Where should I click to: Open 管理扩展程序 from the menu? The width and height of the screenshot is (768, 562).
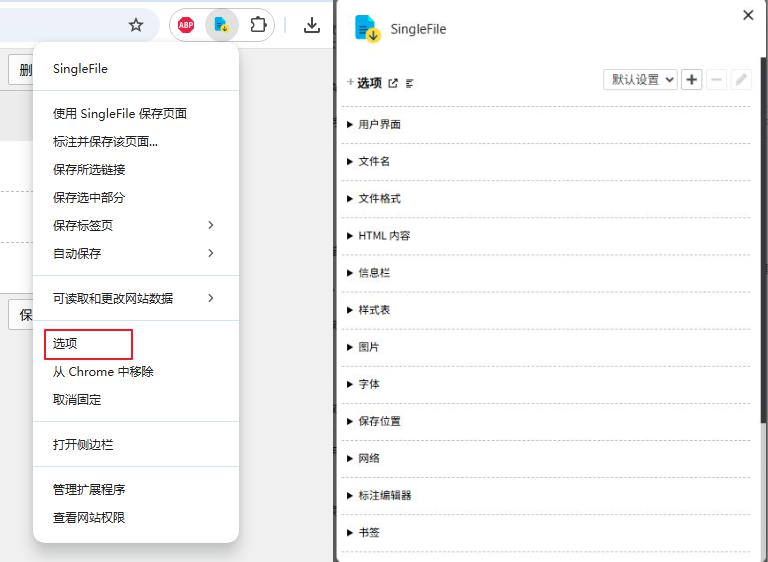136,489
